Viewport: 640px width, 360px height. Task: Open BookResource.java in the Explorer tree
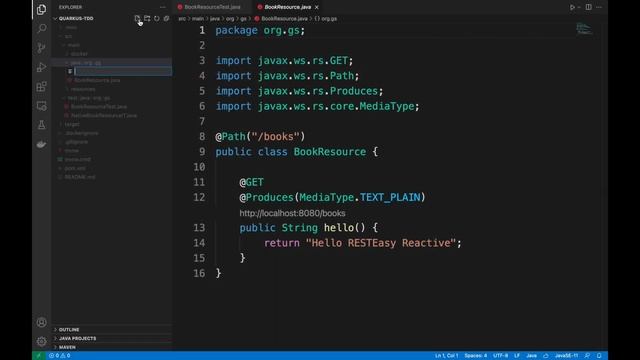coord(97,80)
